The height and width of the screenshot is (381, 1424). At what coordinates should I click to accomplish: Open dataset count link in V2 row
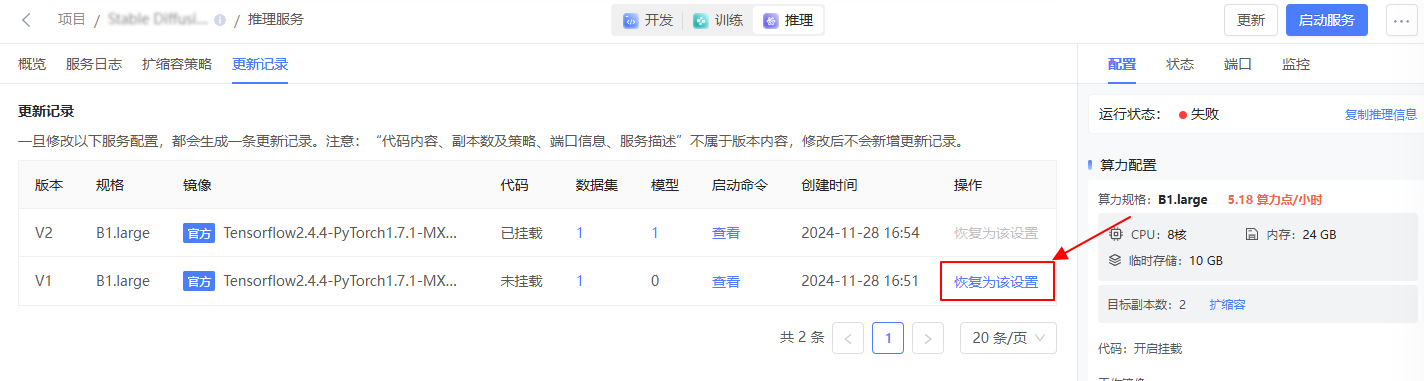(580, 233)
